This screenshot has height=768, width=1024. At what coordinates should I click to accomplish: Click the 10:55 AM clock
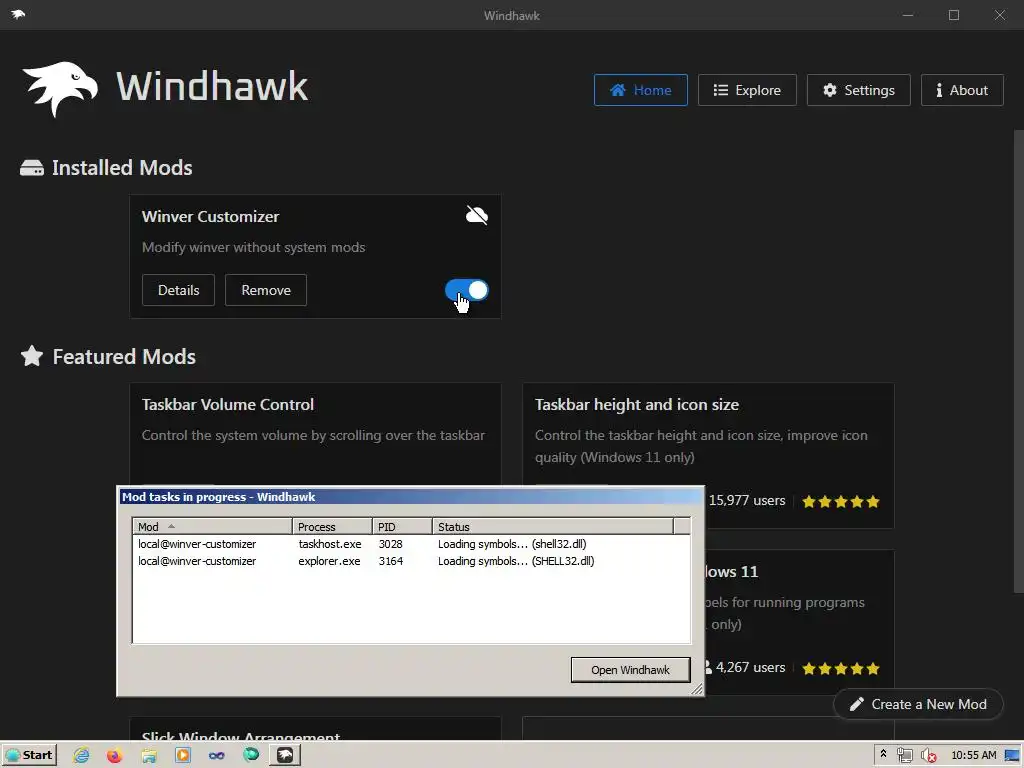click(974, 755)
